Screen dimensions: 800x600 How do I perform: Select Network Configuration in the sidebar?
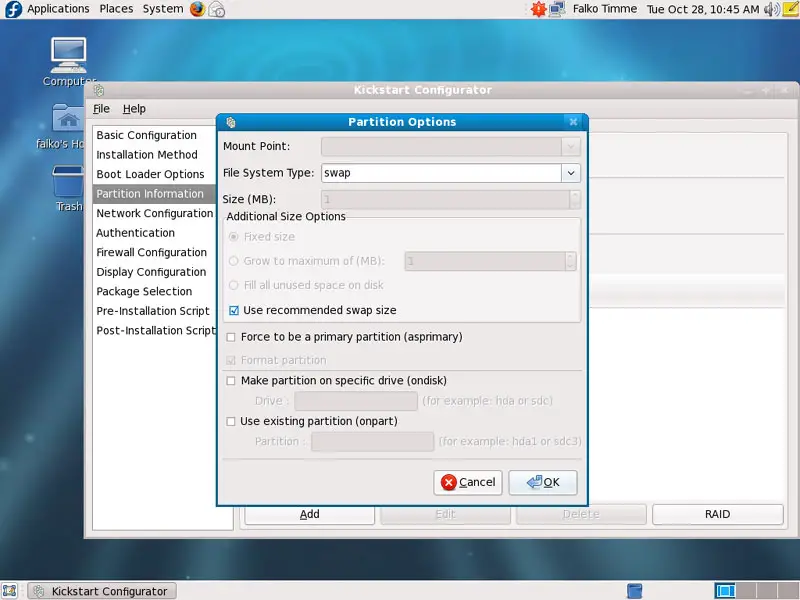(154, 213)
